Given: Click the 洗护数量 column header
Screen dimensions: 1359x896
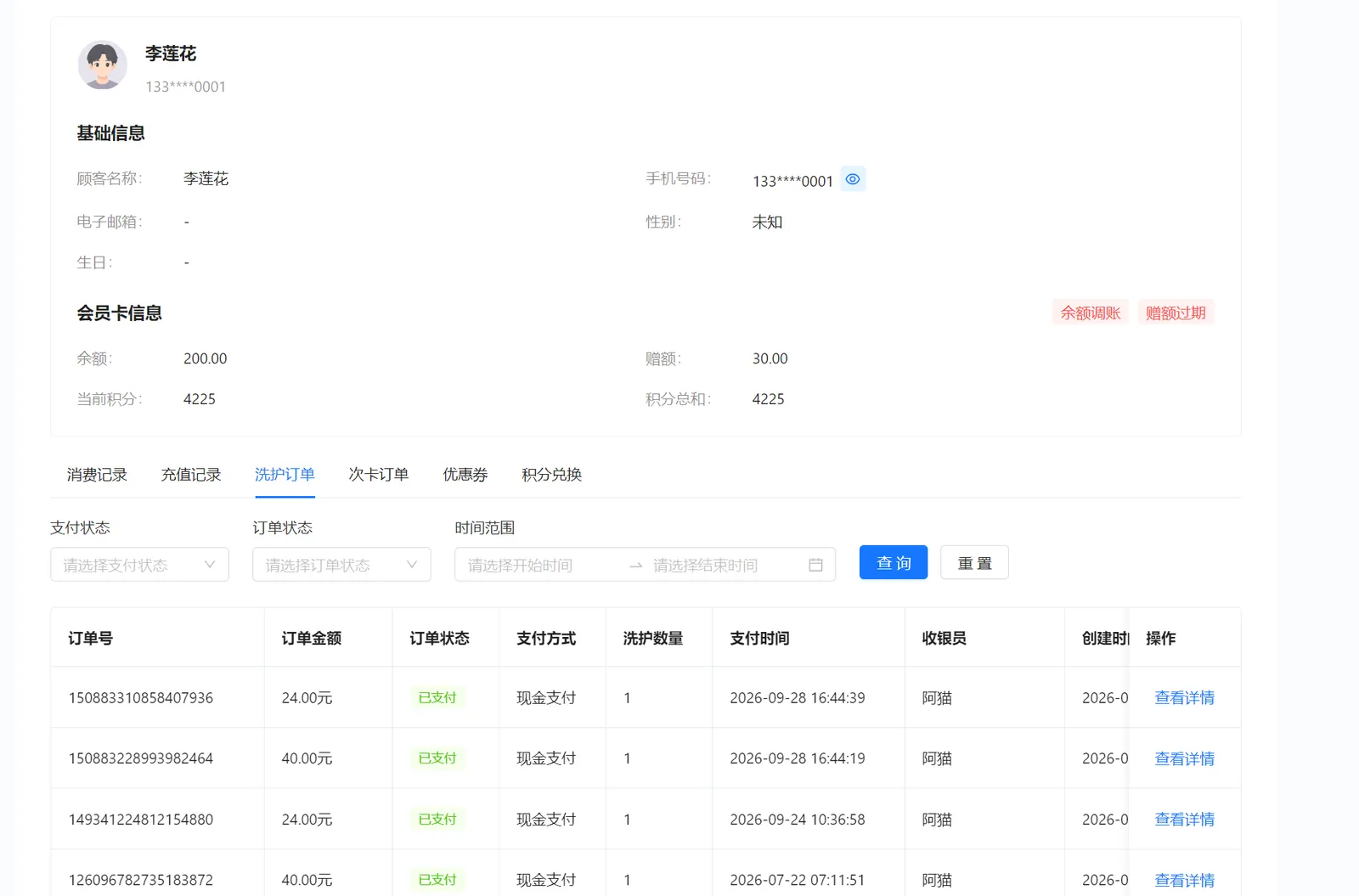Looking at the screenshot, I should 653,639.
